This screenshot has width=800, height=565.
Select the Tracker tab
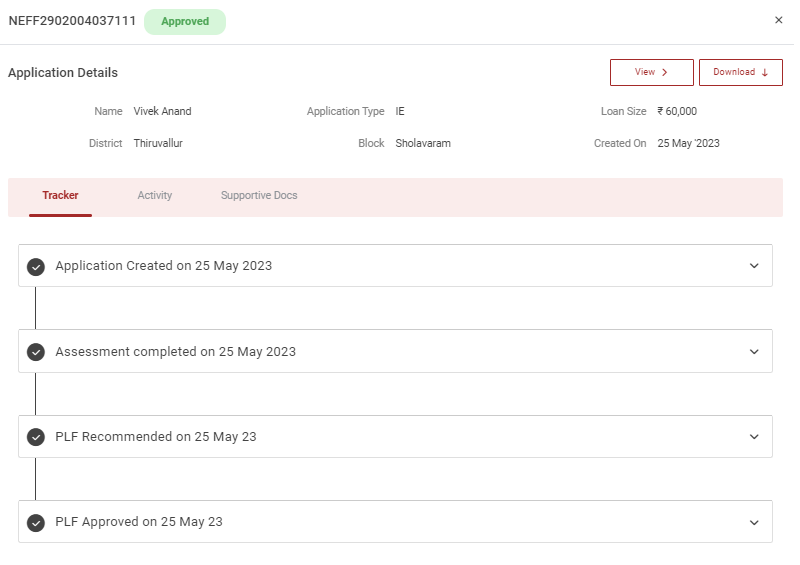[x=60, y=196]
